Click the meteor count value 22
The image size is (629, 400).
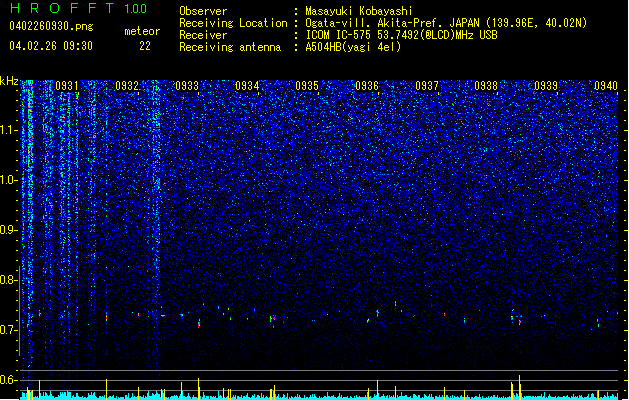point(145,46)
